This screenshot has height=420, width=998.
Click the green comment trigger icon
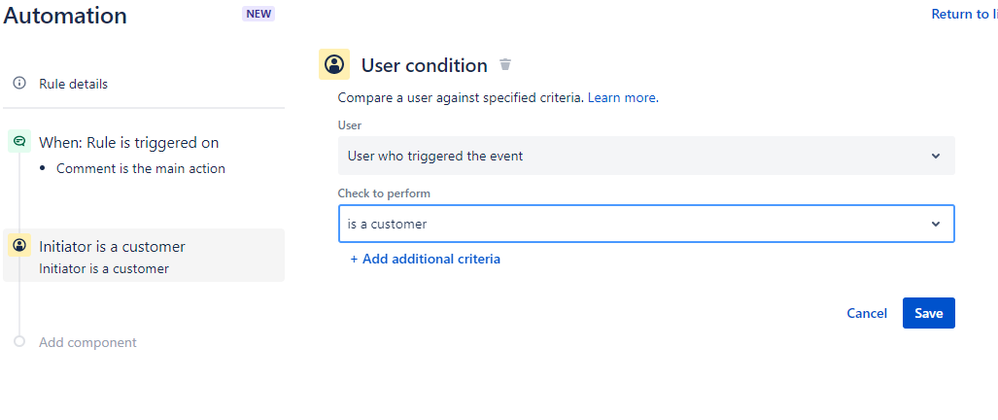pyautogui.click(x=19, y=141)
